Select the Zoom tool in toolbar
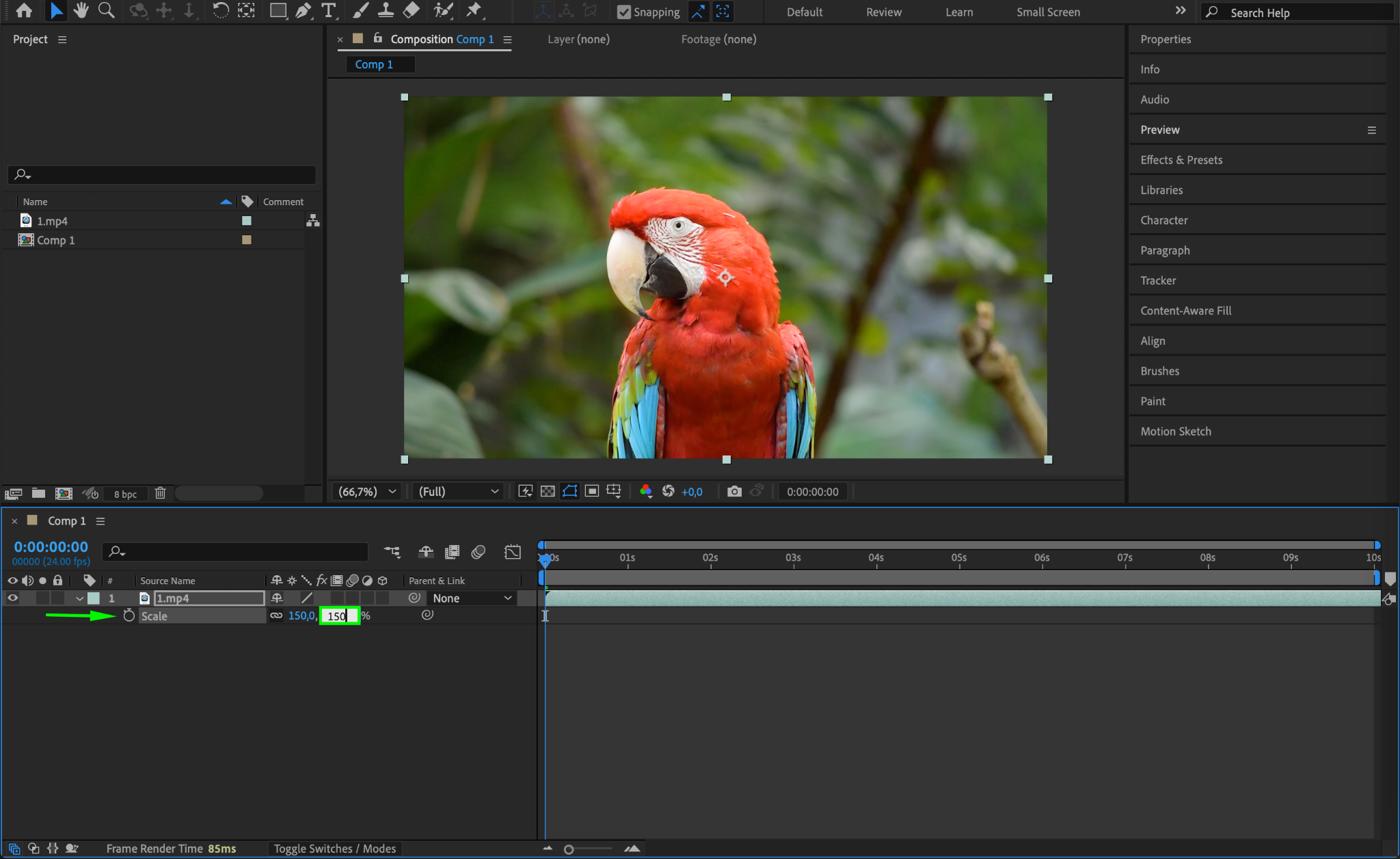Screen dimensions: 1400x859 (106, 10)
